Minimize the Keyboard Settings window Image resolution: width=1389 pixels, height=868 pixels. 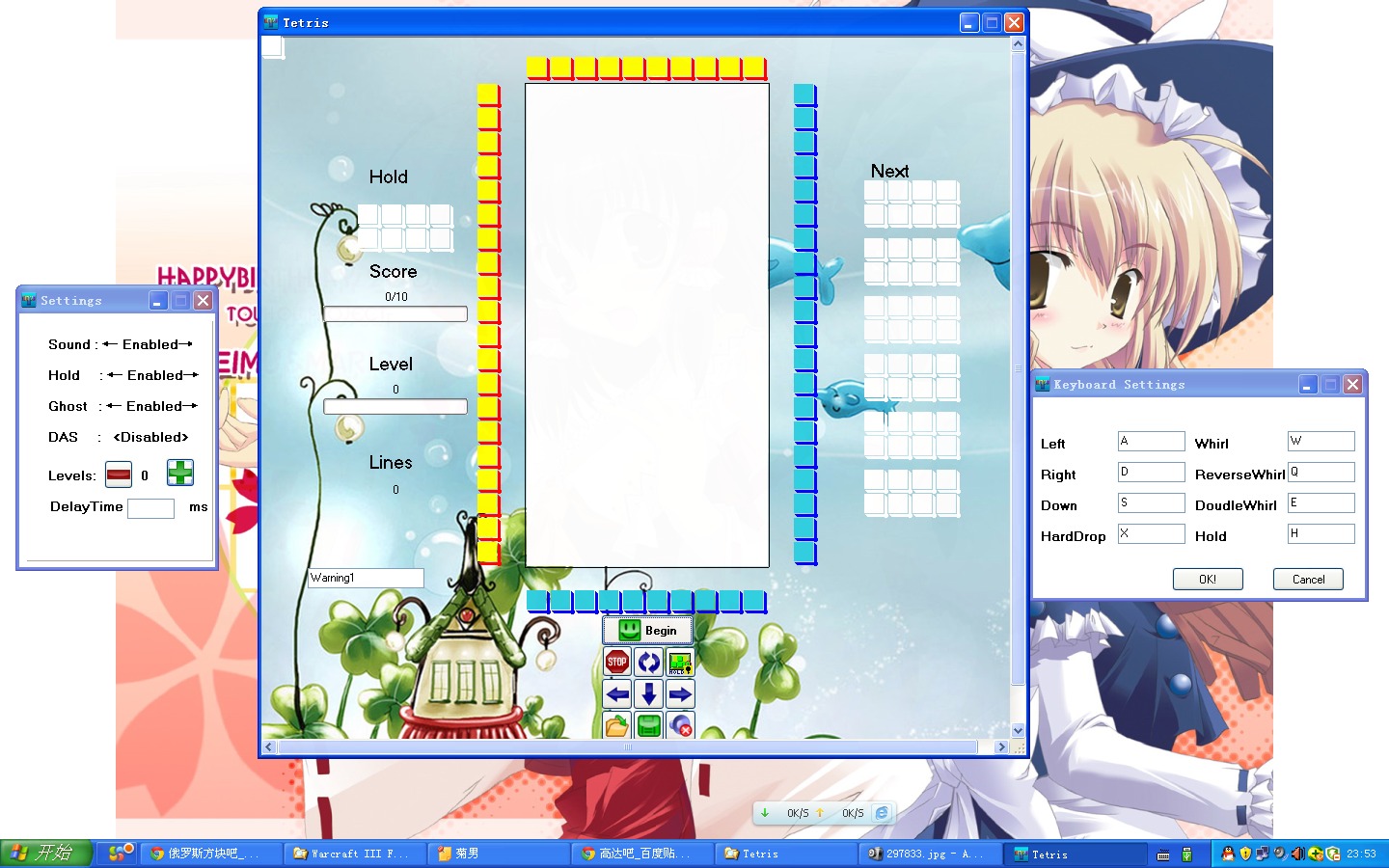point(1307,385)
